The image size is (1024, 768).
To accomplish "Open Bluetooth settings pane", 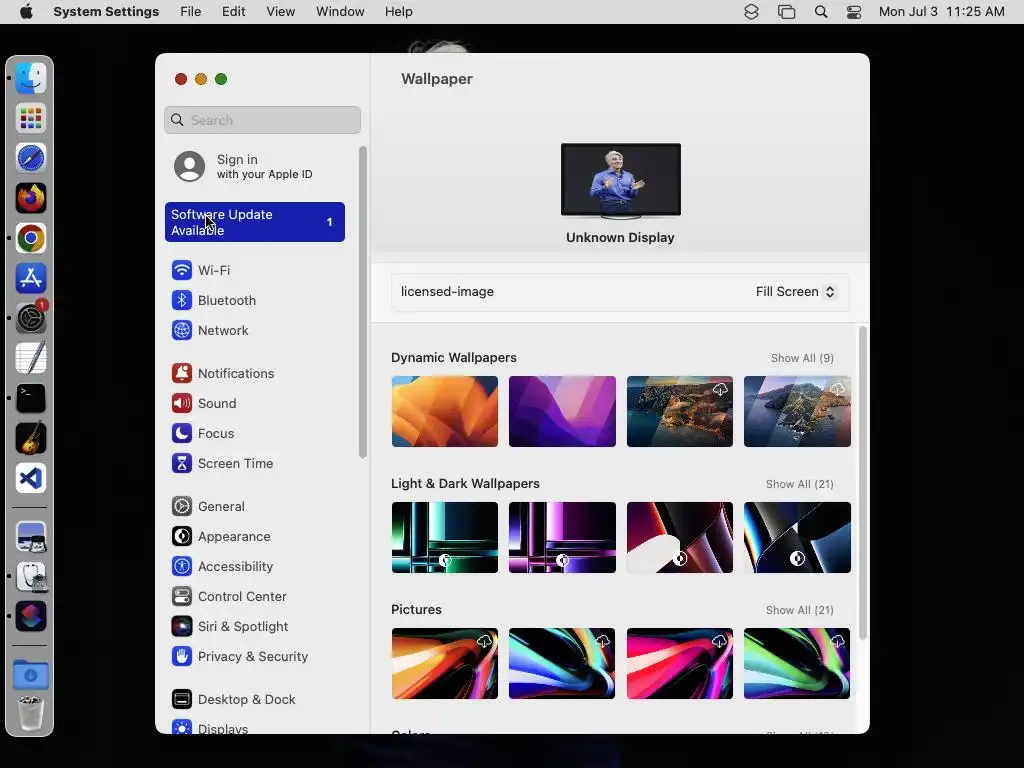I will (x=214, y=300).
